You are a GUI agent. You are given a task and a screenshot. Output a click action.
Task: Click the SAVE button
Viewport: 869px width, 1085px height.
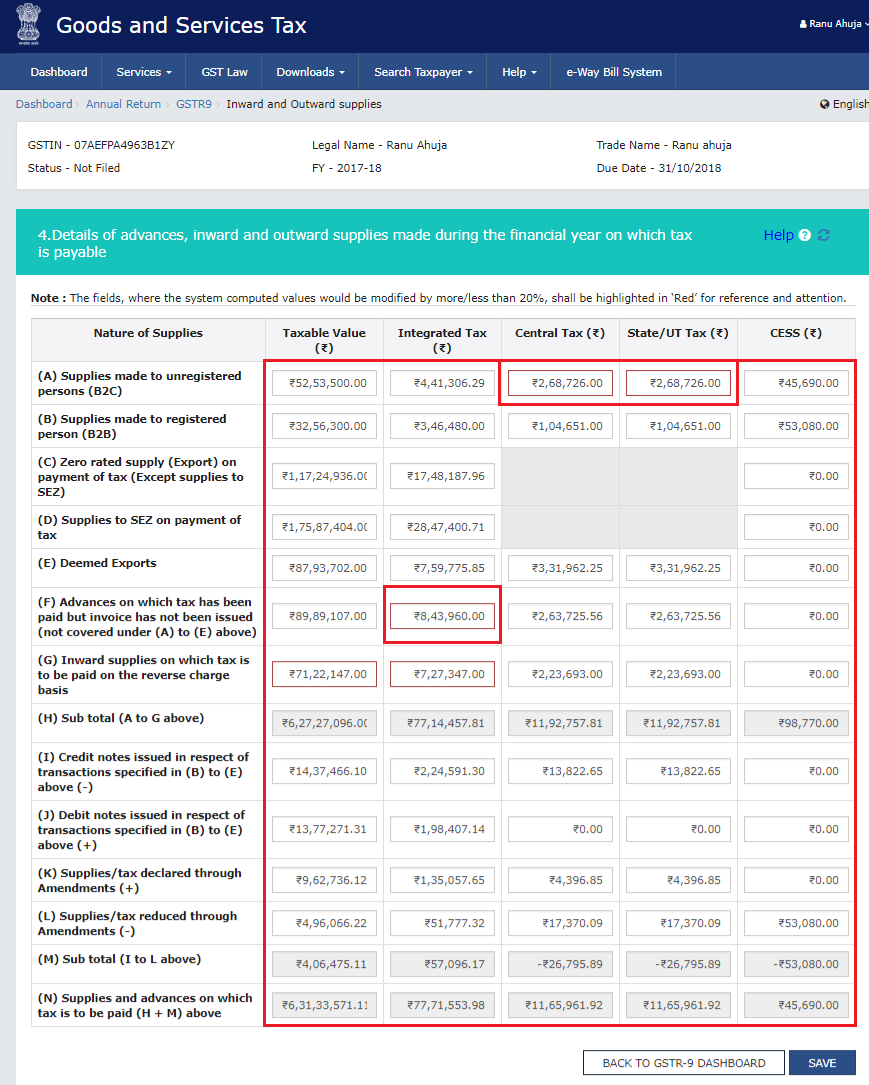click(822, 1062)
